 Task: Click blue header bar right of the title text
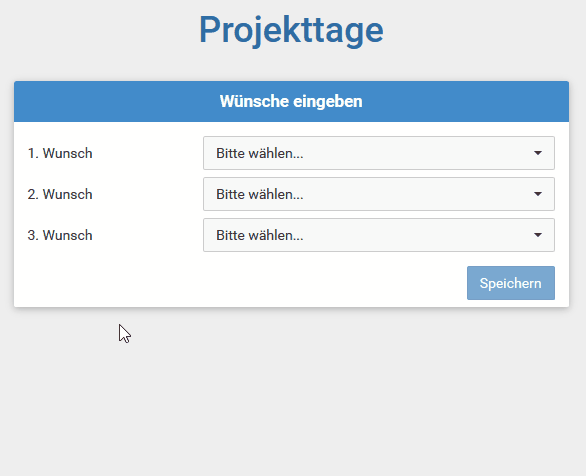465,101
